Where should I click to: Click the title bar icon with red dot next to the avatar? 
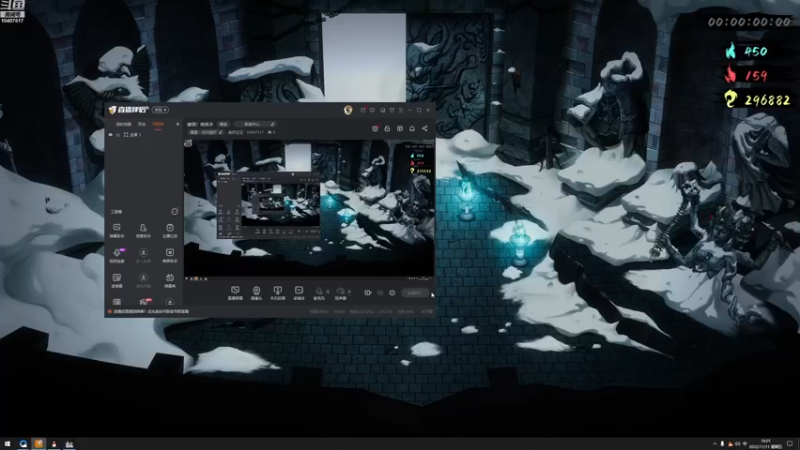point(363,110)
